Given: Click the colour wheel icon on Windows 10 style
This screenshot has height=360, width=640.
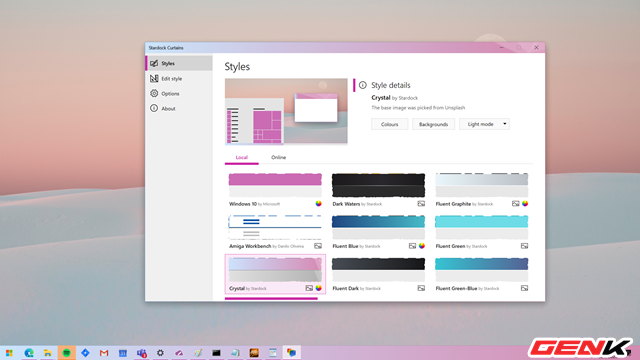Looking at the screenshot, I should 318,204.
